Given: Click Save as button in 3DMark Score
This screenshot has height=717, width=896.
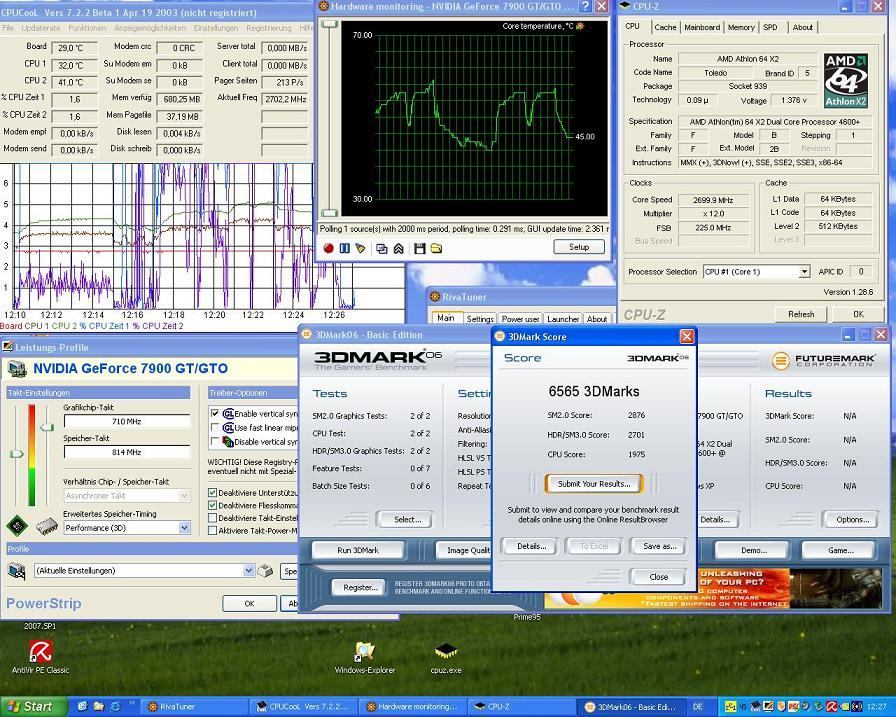Looking at the screenshot, I should 659,546.
